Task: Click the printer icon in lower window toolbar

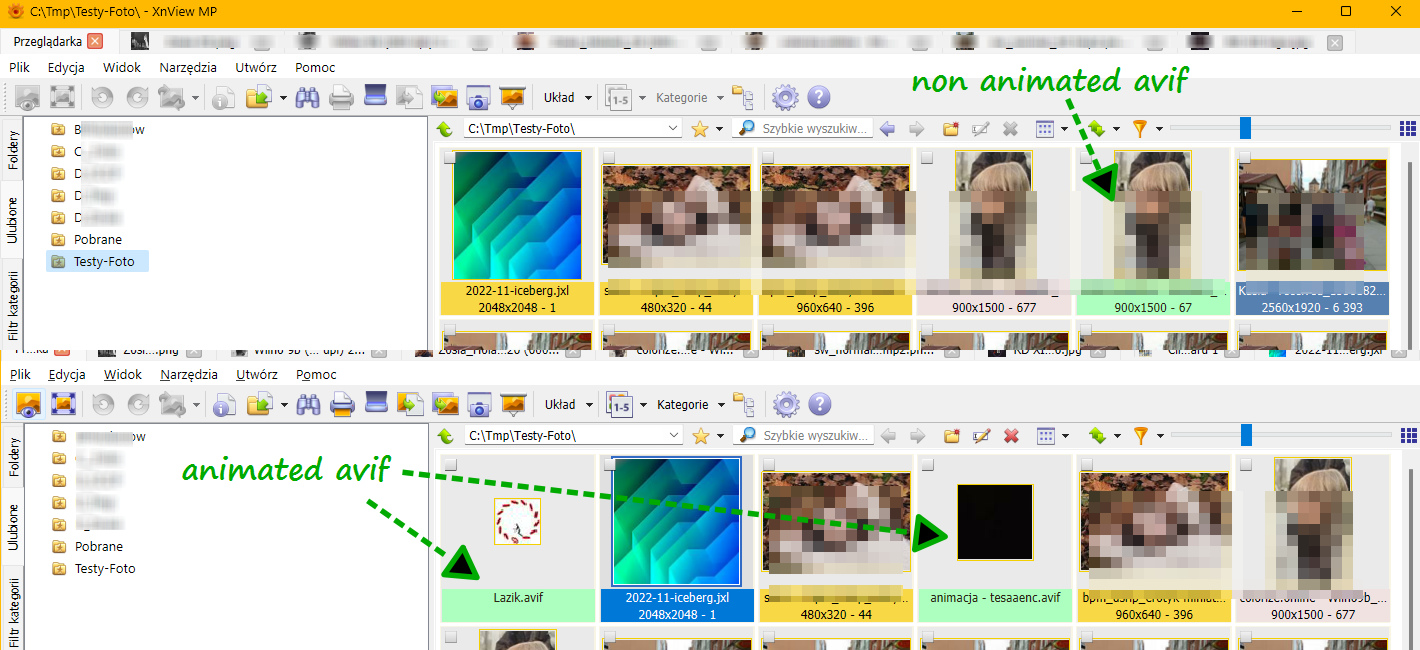Action: pos(342,405)
